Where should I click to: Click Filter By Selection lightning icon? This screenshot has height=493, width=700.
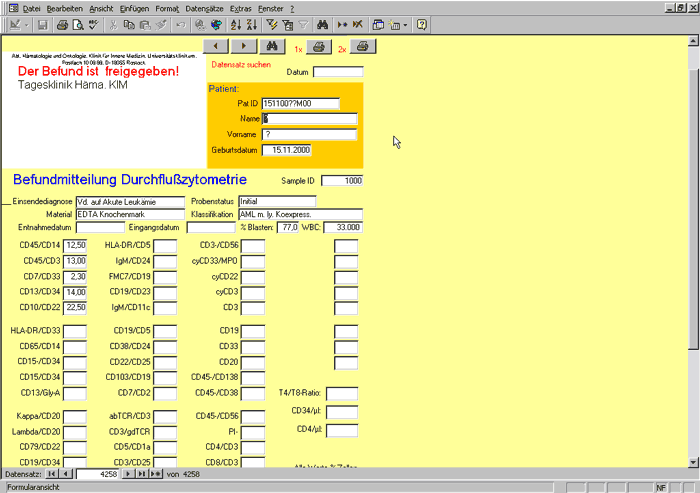coord(271,25)
